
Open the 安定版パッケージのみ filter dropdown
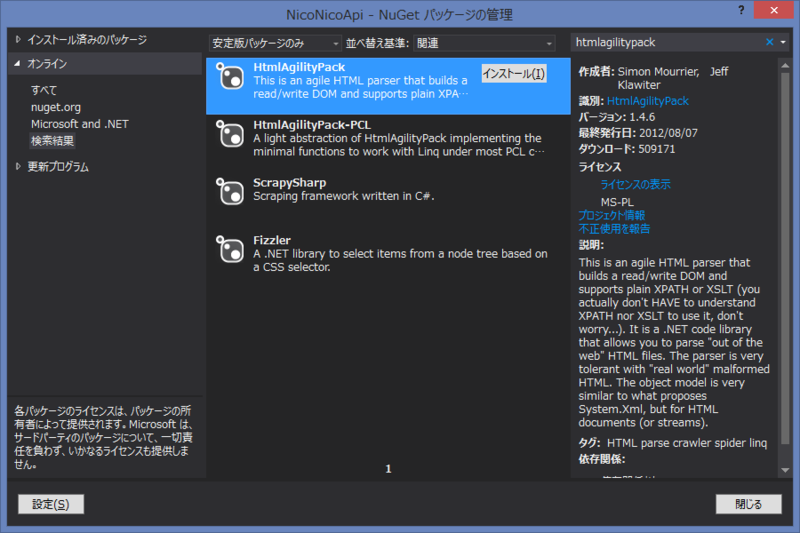275,43
